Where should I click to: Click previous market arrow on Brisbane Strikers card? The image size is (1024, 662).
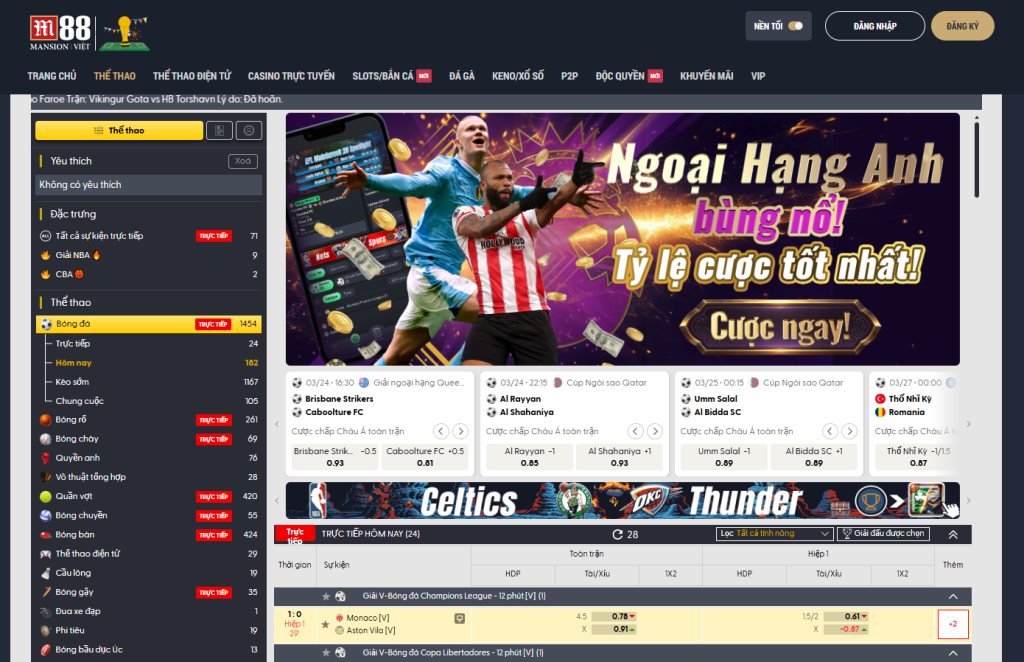click(x=441, y=431)
